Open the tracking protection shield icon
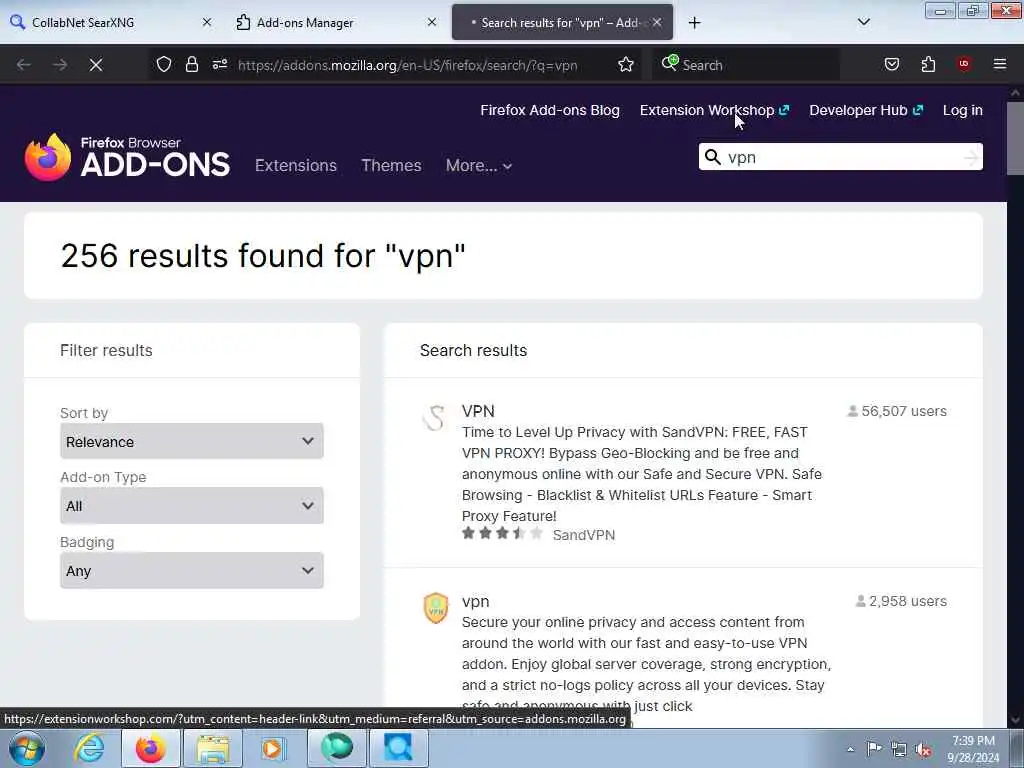The image size is (1024, 768). (x=164, y=65)
